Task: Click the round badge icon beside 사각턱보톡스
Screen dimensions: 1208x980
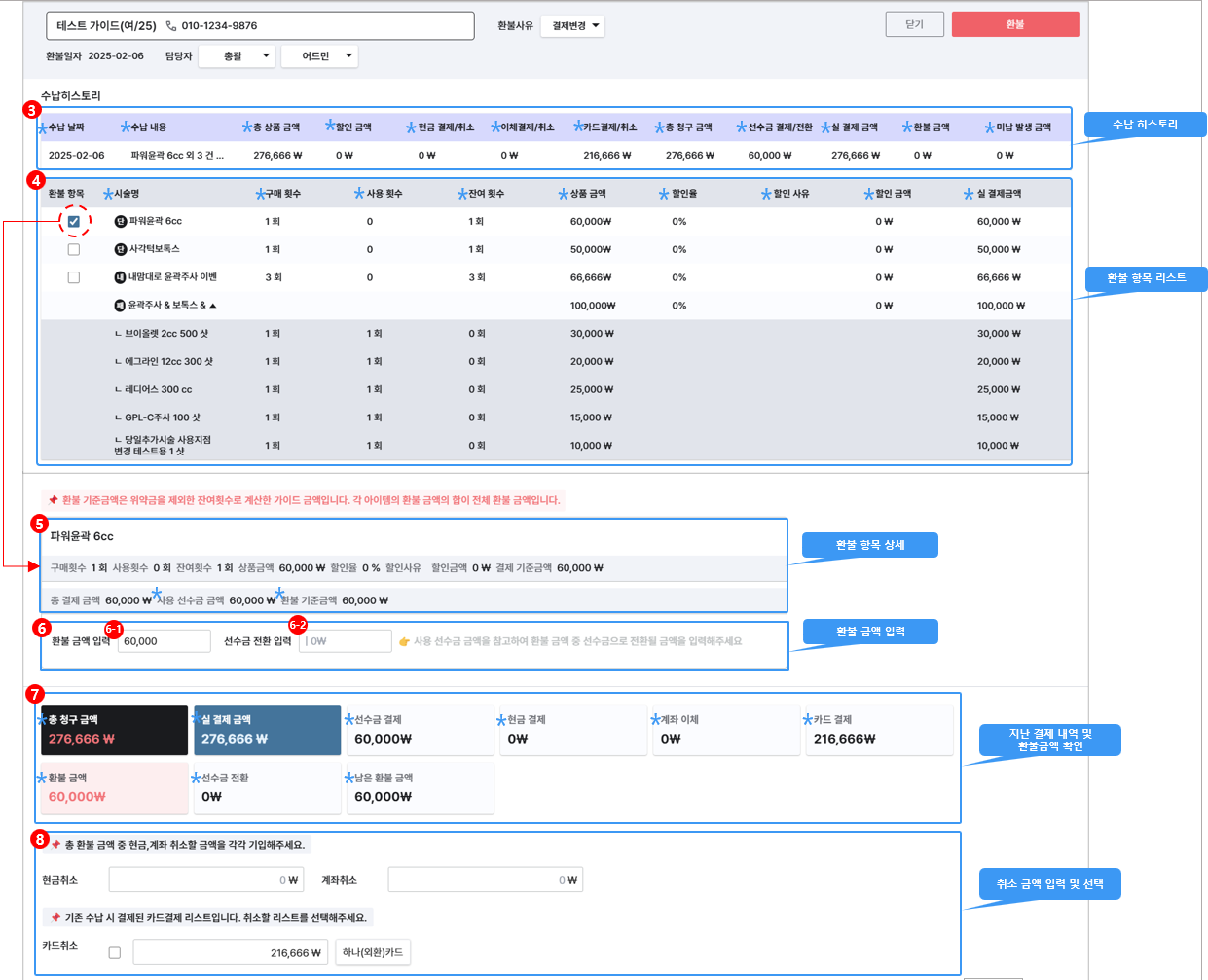Action: (121, 250)
